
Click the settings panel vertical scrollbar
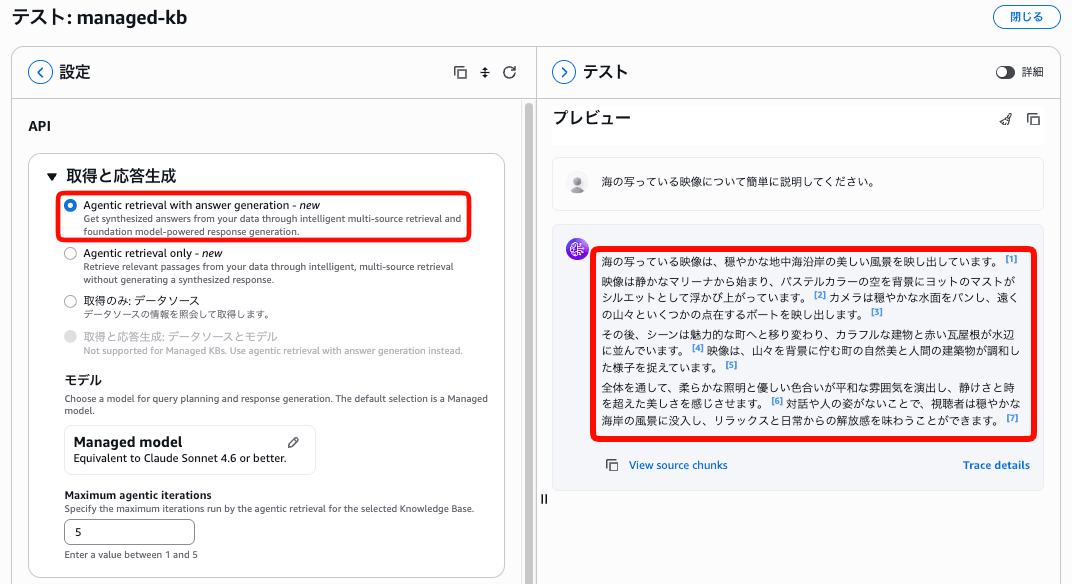pos(528,342)
